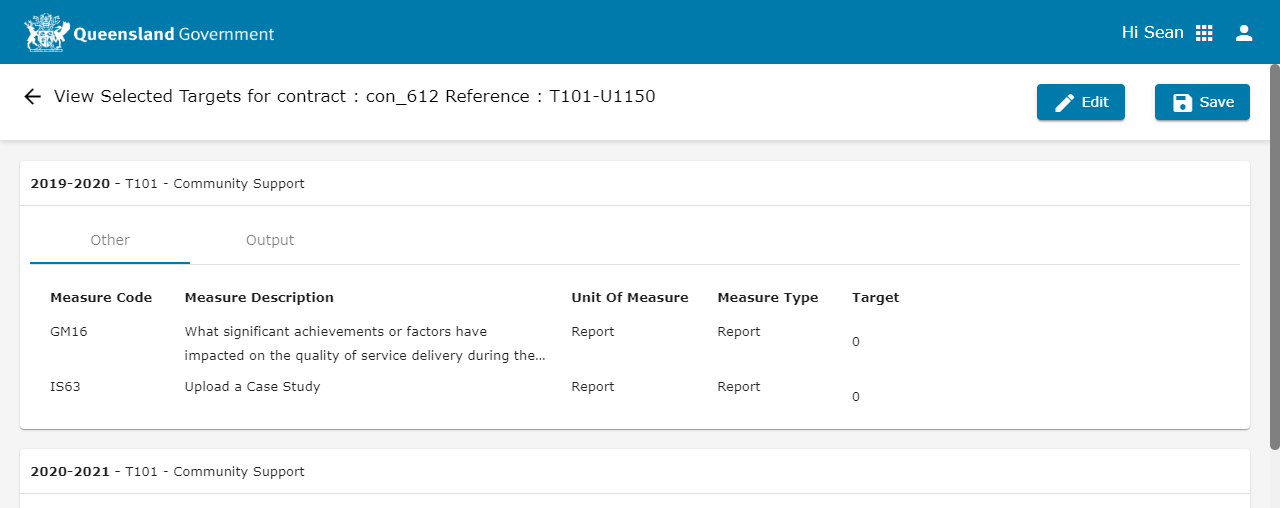
Task: Switch to the Output tab
Action: [x=270, y=240]
